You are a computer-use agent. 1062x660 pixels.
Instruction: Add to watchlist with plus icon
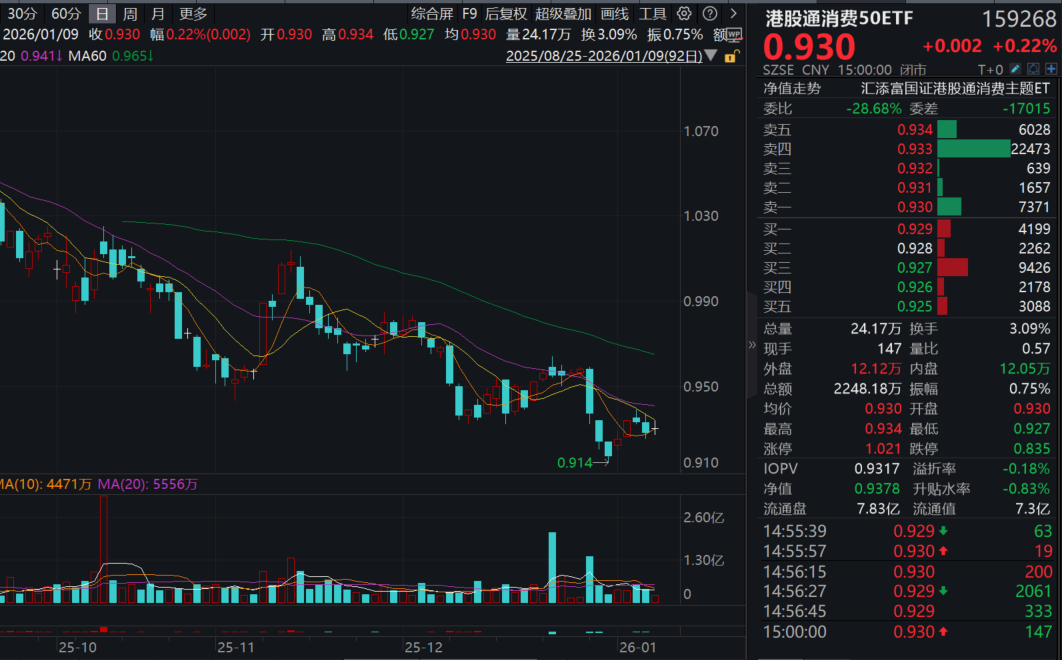(x=1051, y=69)
